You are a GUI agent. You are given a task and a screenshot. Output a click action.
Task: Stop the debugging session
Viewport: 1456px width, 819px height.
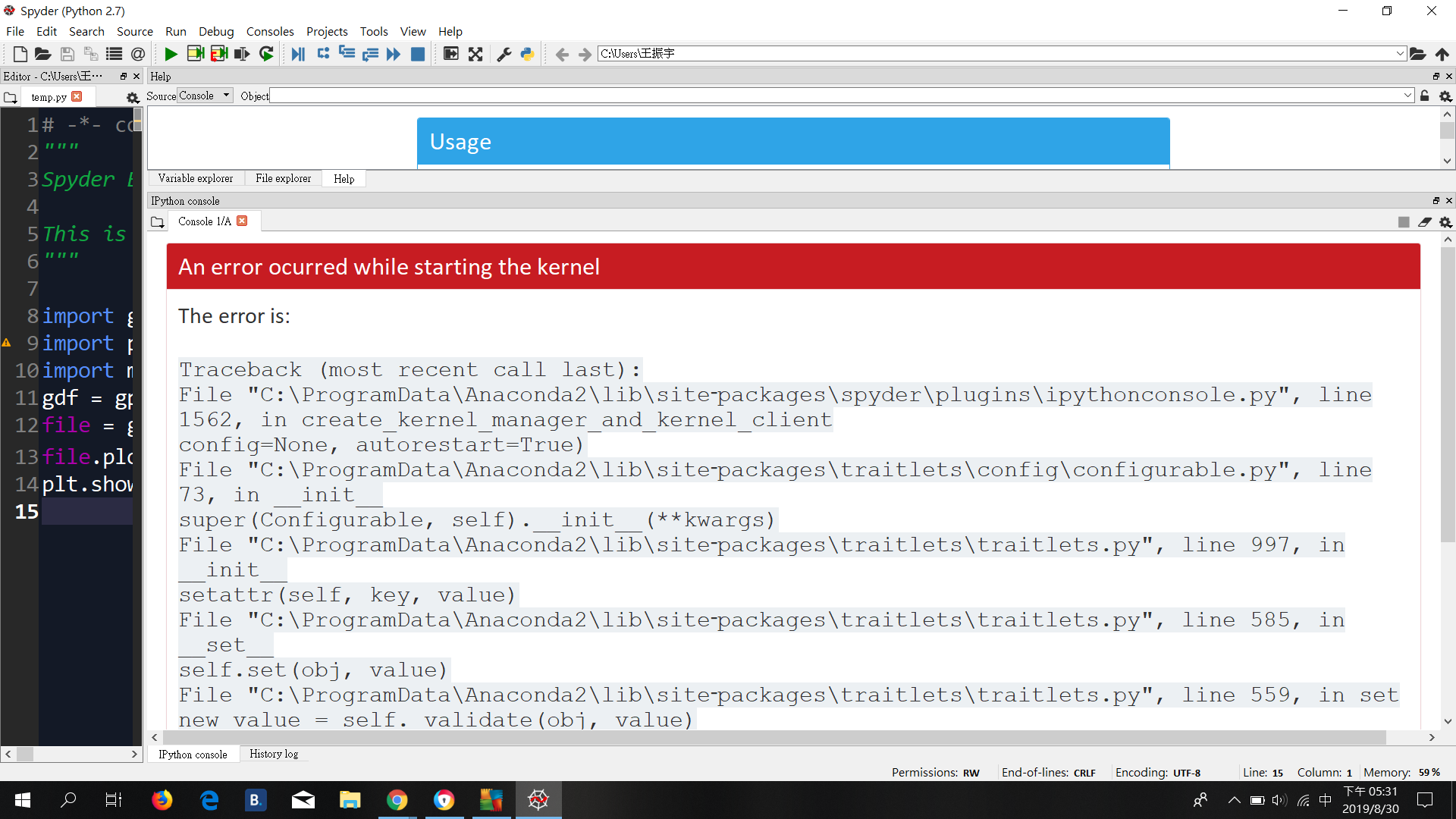(x=417, y=54)
